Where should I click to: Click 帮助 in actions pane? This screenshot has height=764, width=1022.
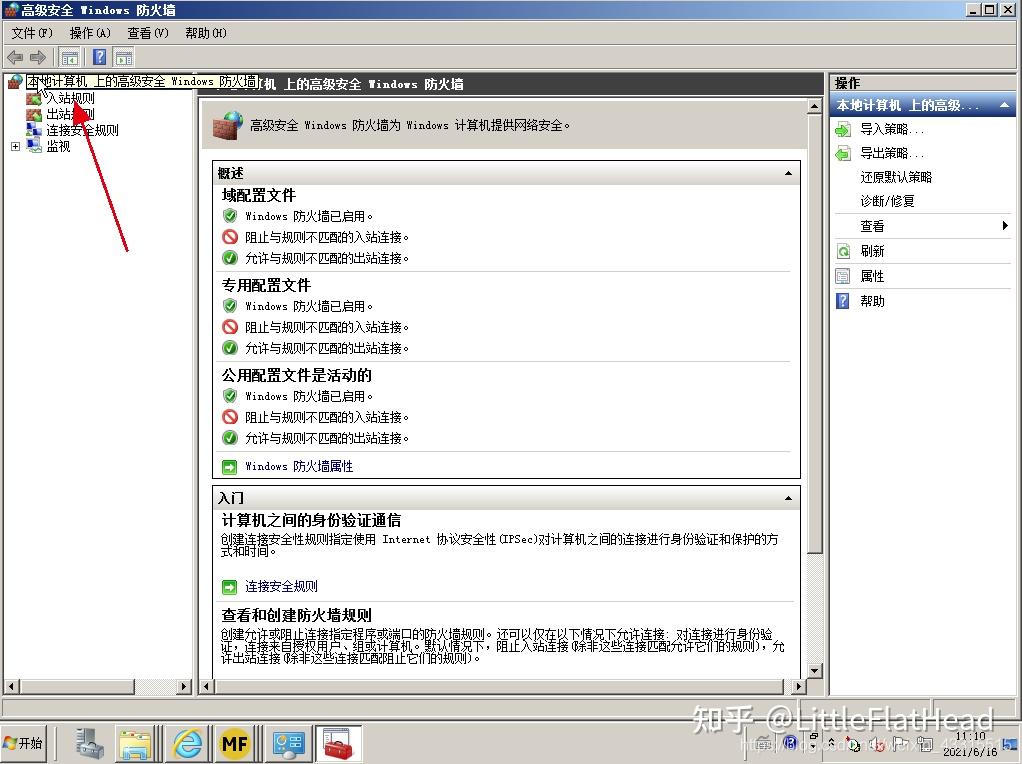pyautogui.click(x=872, y=301)
